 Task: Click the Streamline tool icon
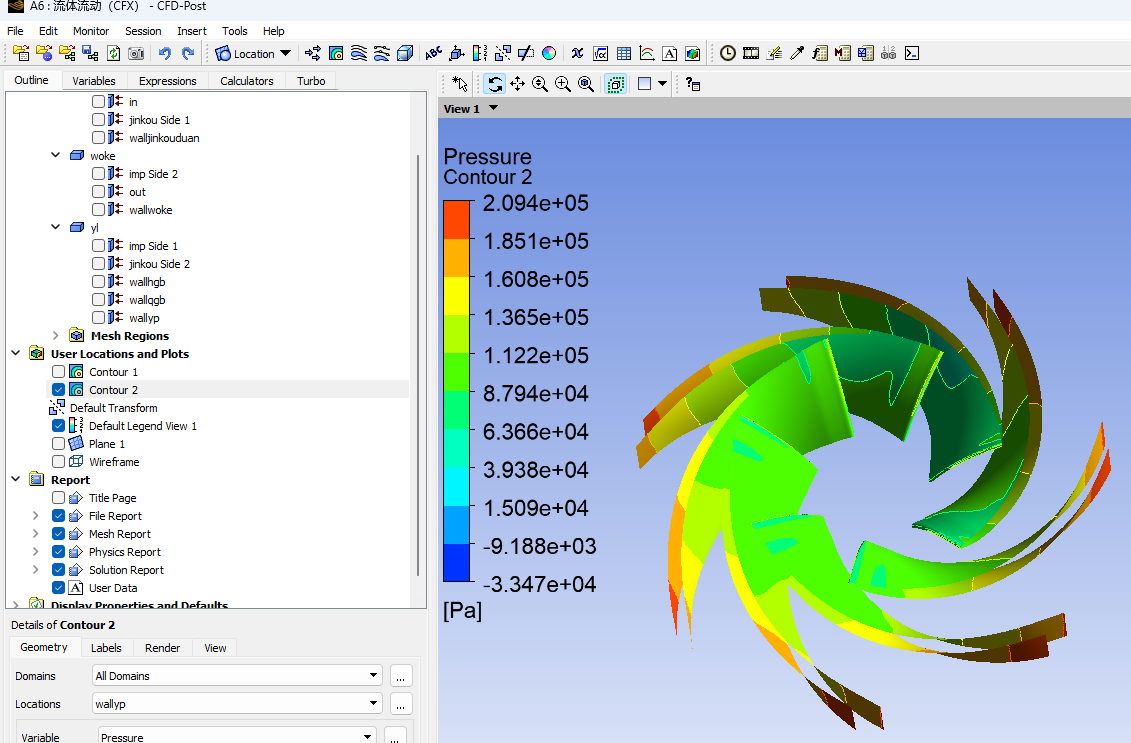pyautogui.click(x=358, y=53)
